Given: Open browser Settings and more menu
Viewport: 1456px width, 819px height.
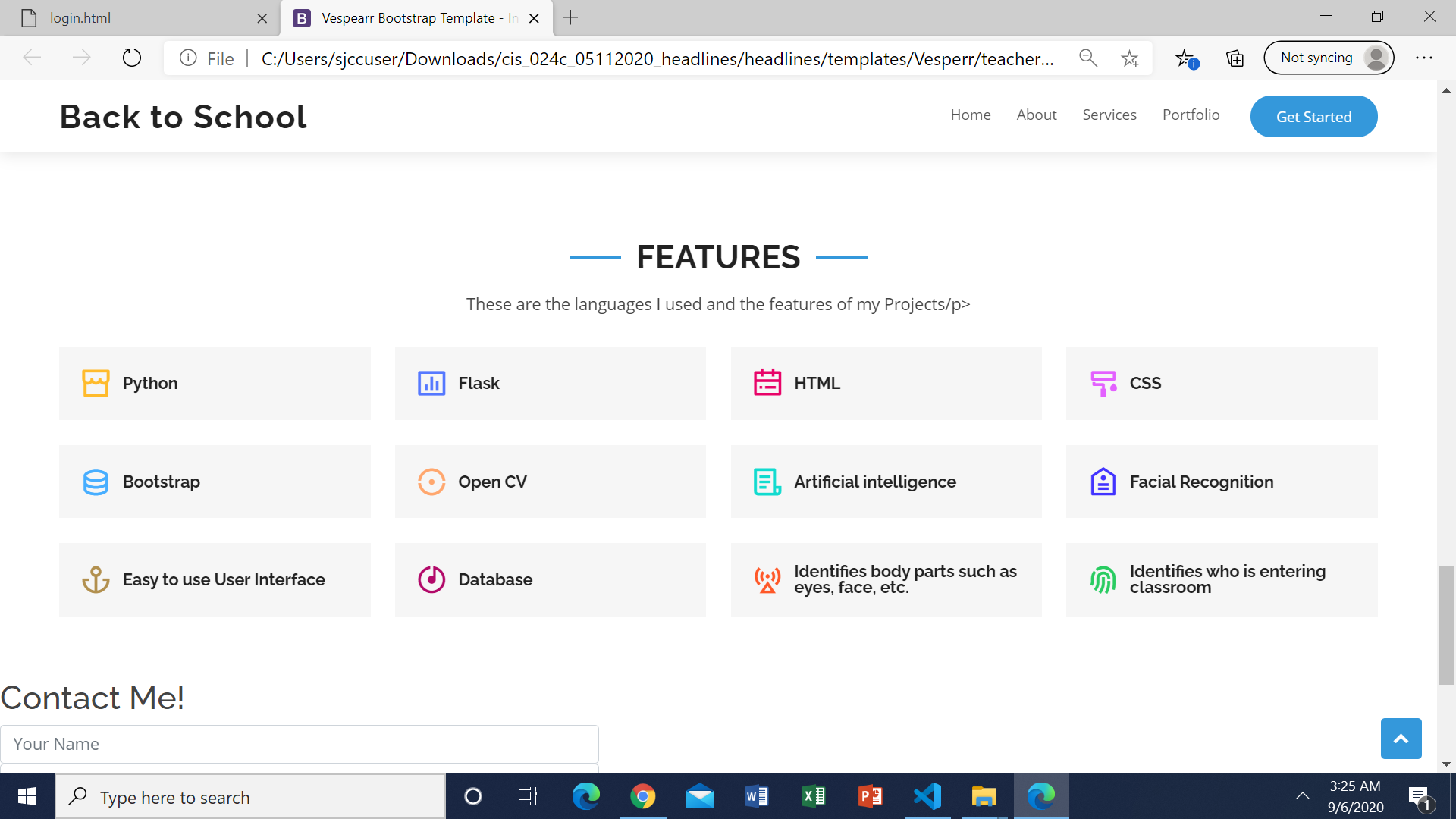Looking at the screenshot, I should 1423,58.
